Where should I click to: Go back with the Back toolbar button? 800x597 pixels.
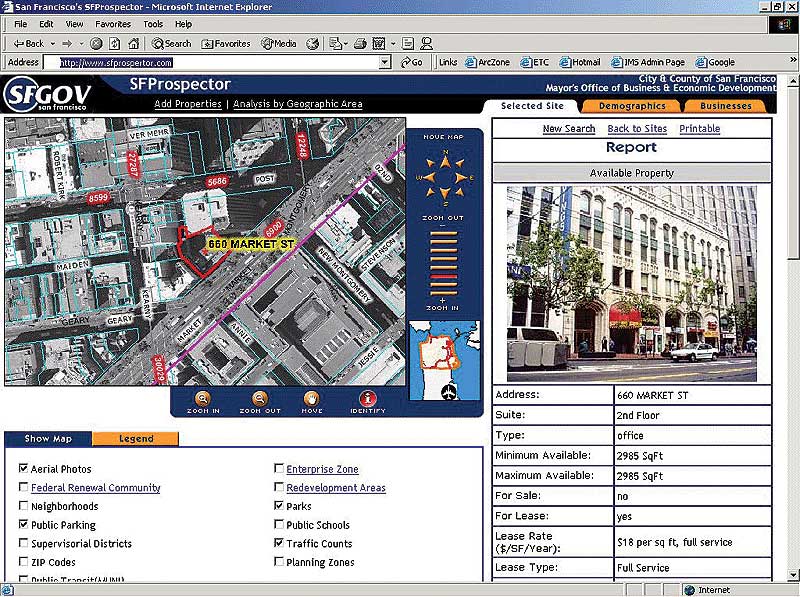29,44
